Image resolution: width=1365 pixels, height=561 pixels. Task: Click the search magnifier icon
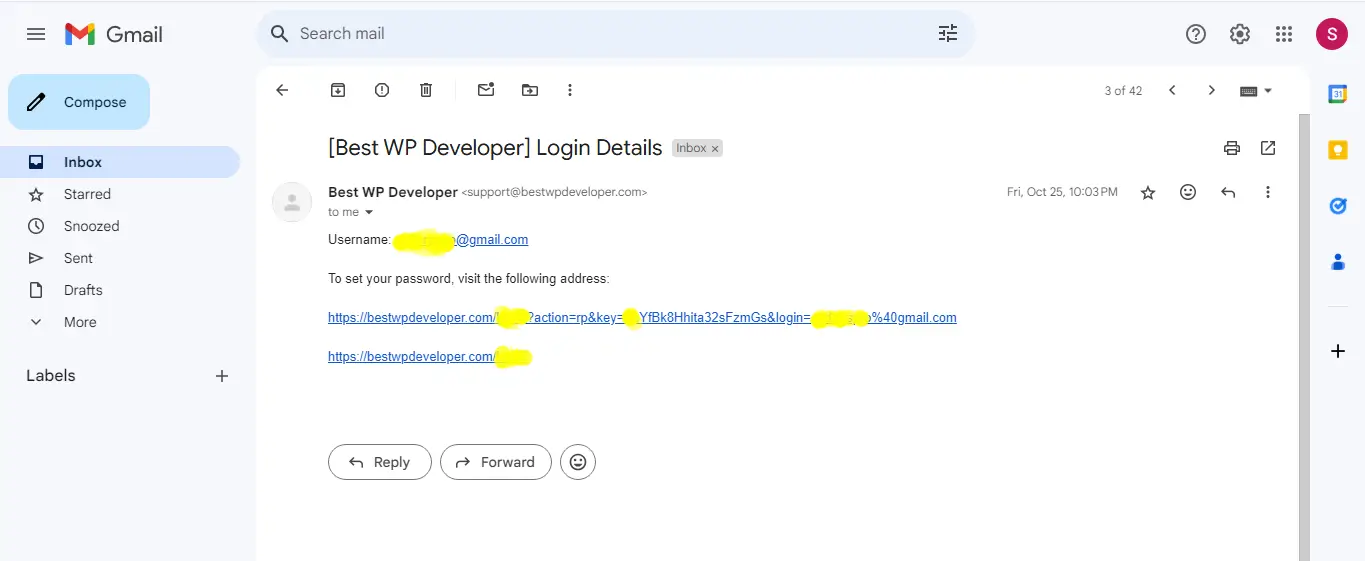pyautogui.click(x=280, y=34)
